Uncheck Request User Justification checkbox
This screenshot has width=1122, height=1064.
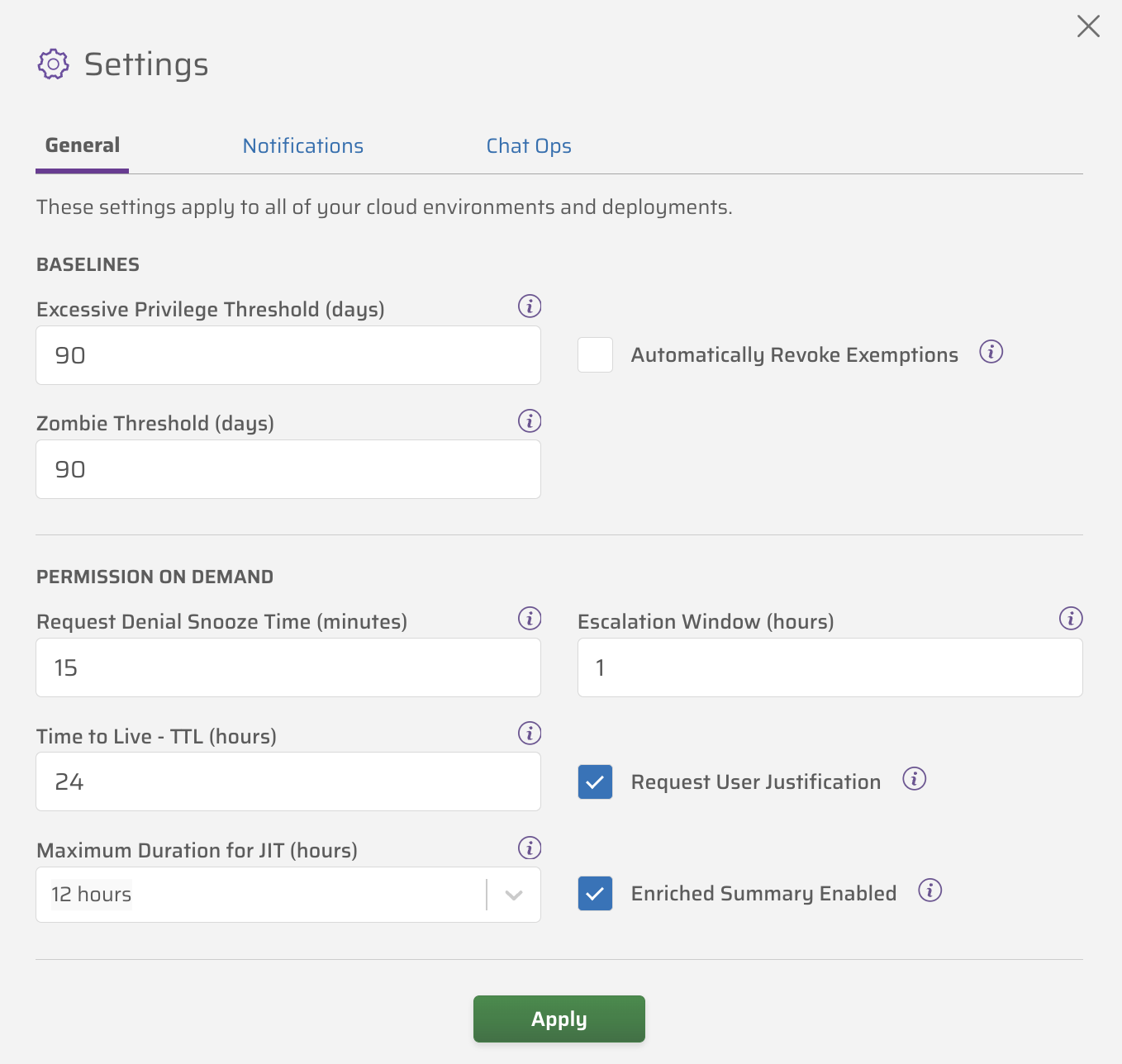click(595, 782)
